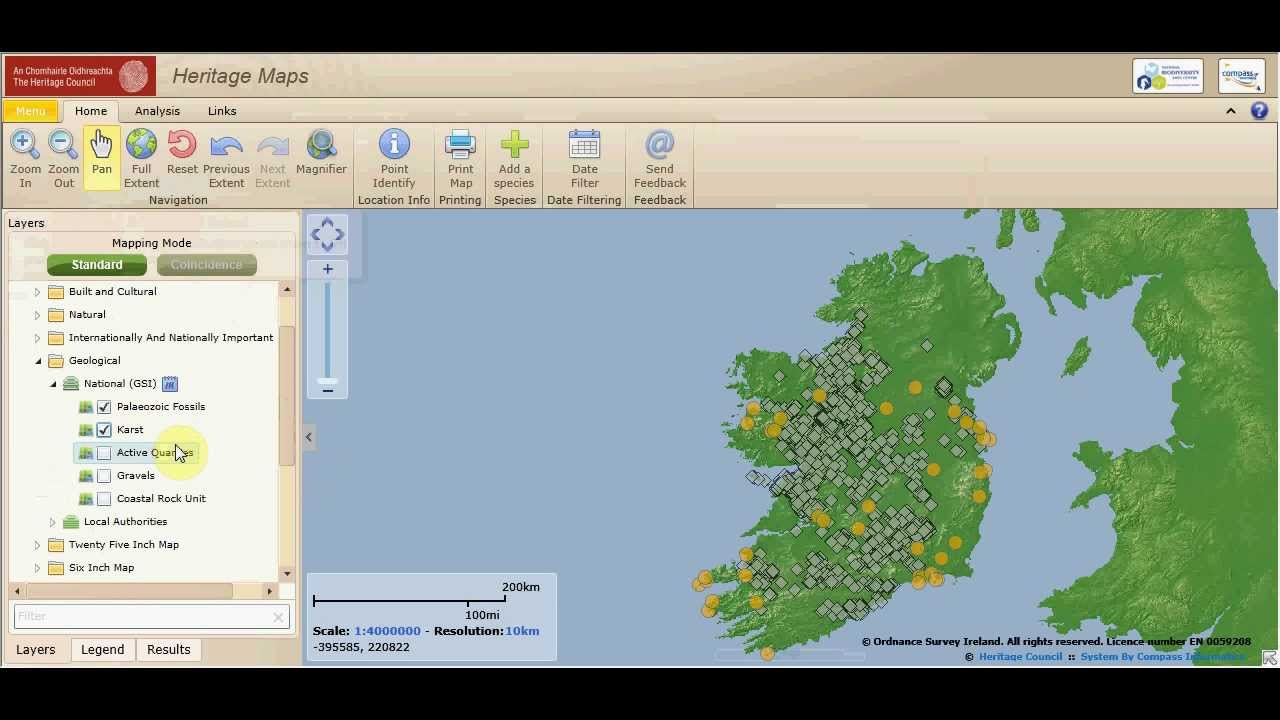Uncheck the Karst layer

tap(104, 430)
